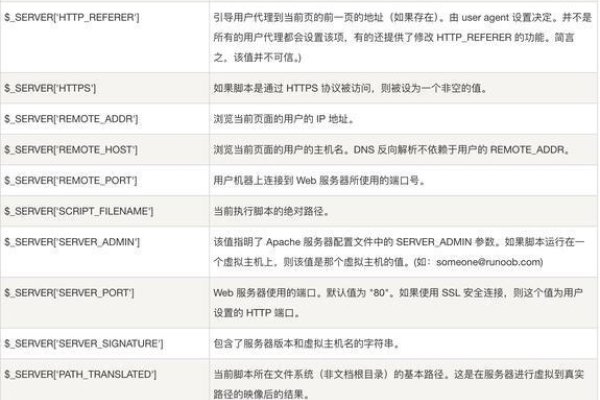
Task: Select the $_SERVER['SERVER_SIGNATURE'] cell
Action: pos(105,343)
